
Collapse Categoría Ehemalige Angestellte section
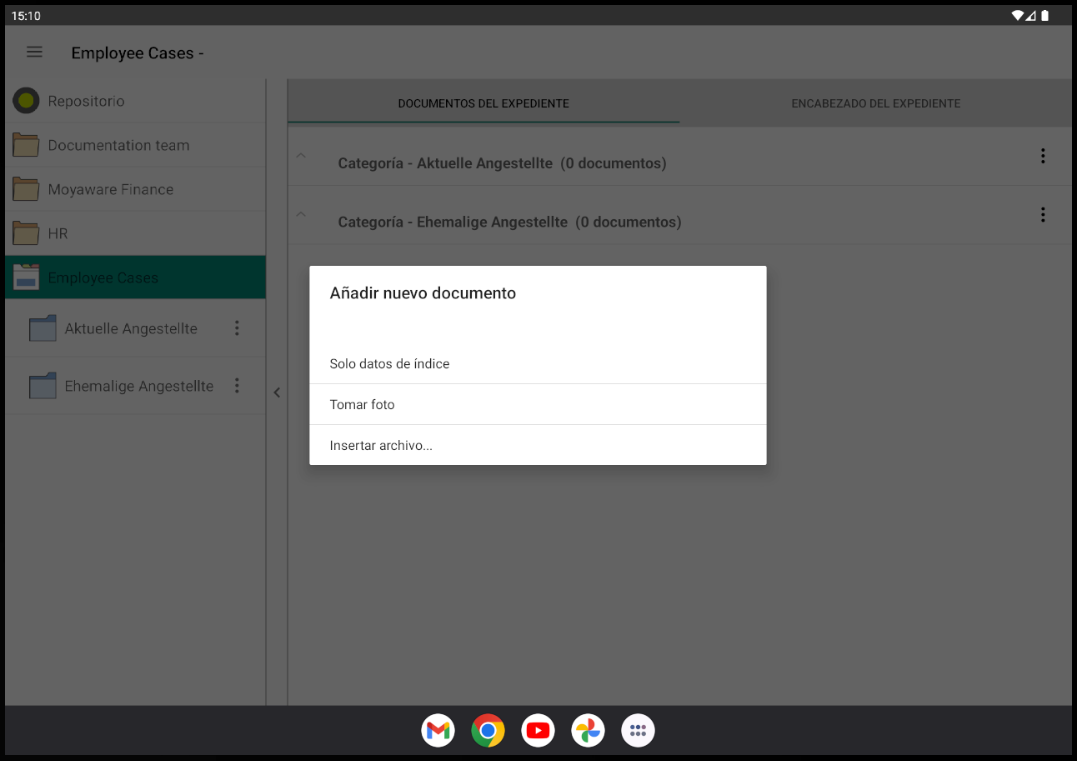(301, 215)
